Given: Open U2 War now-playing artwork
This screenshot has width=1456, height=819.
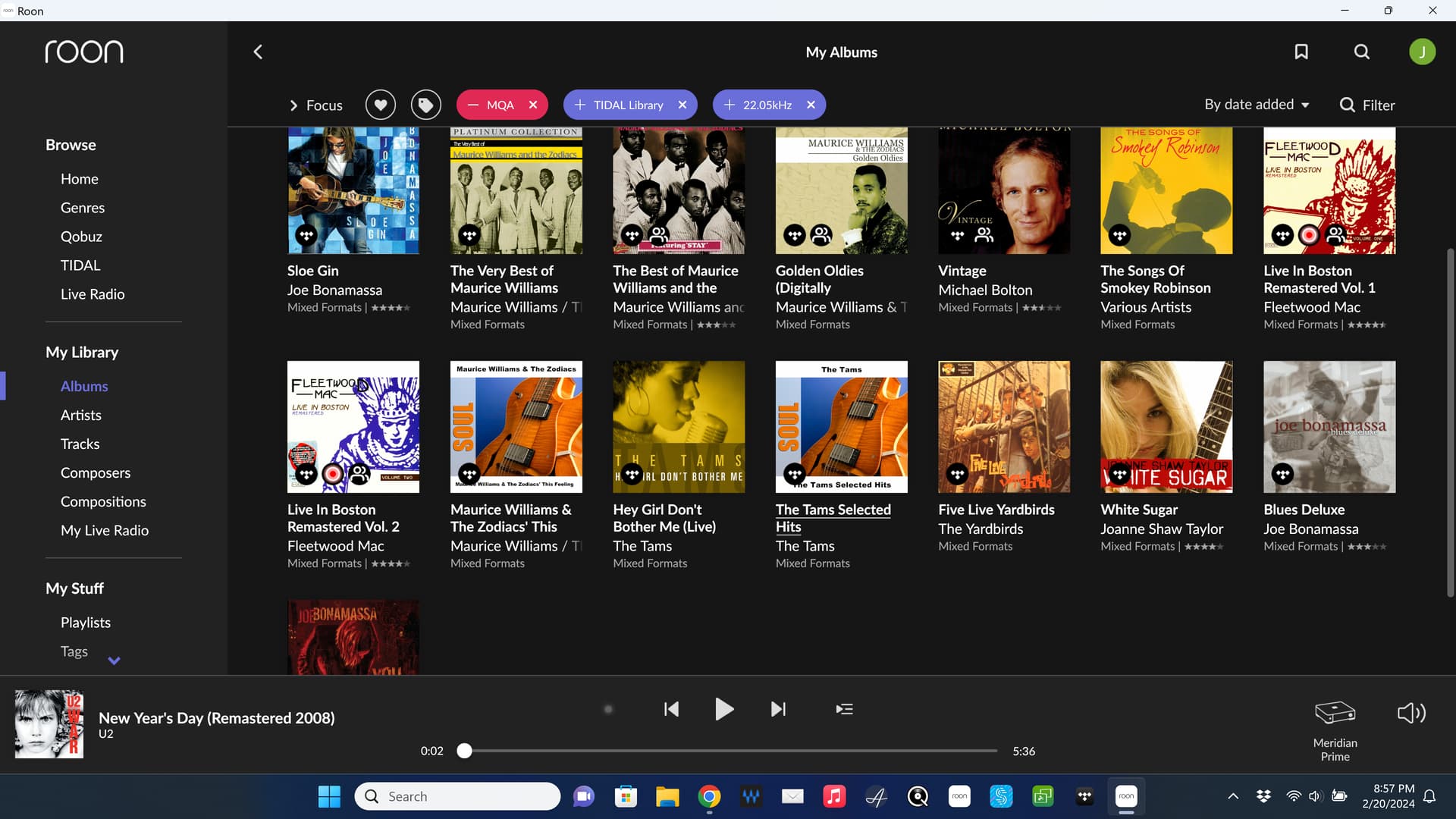Looking at the screenshot, I should click(49, 724).
